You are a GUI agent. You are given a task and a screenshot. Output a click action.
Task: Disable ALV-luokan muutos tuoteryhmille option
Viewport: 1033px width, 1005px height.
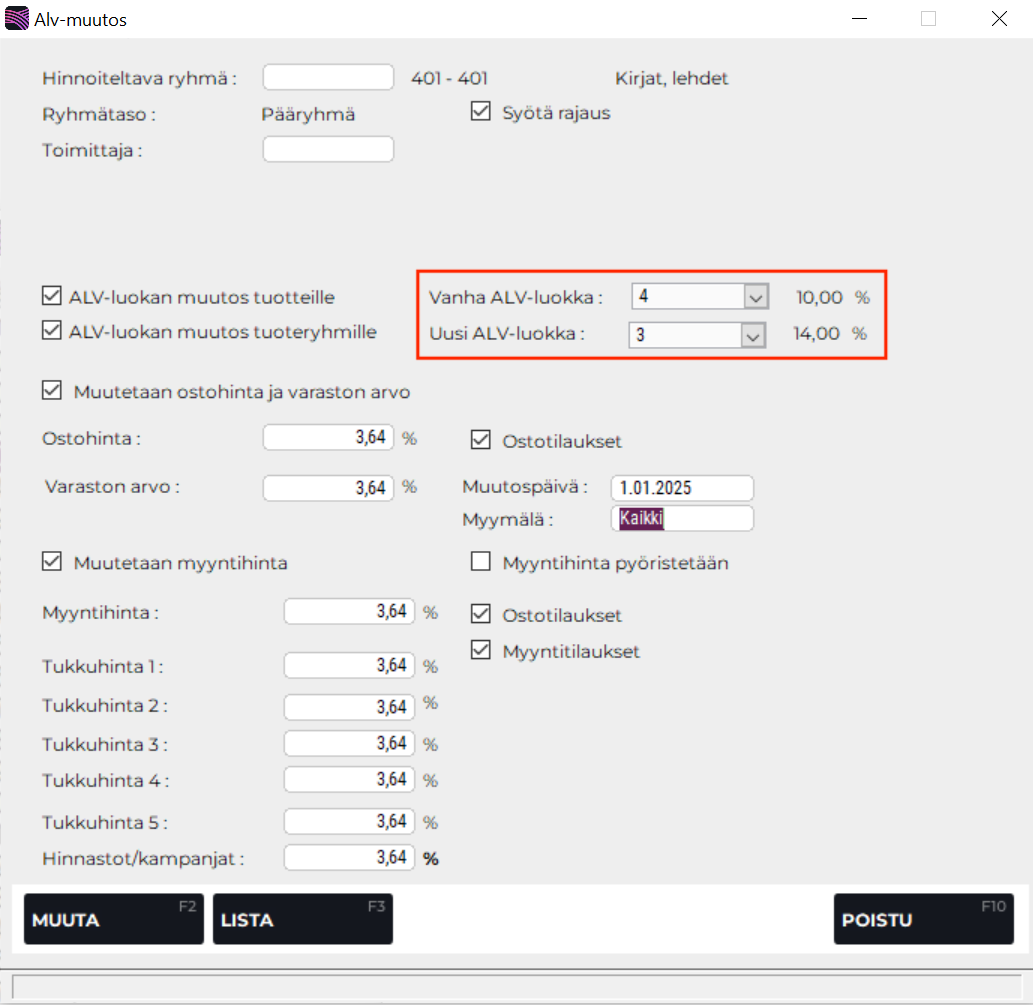pos(52,331)
